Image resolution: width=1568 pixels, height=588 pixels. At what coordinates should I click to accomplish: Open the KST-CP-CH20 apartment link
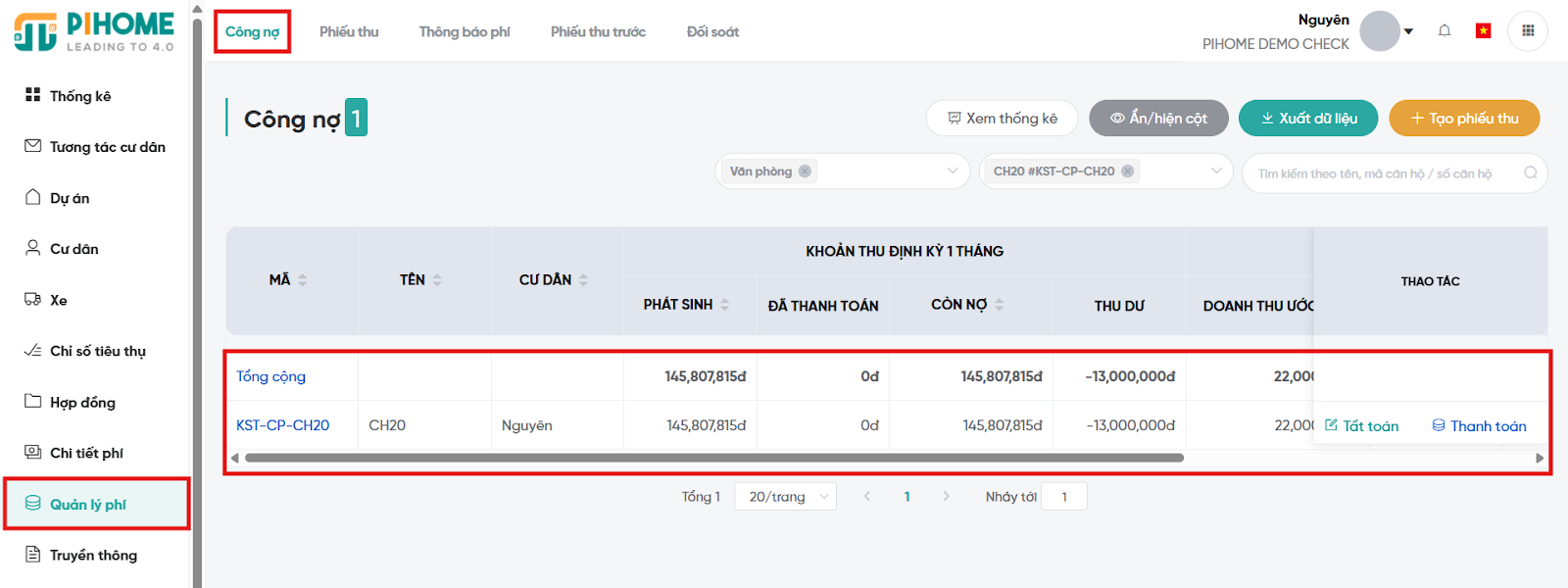282,425
